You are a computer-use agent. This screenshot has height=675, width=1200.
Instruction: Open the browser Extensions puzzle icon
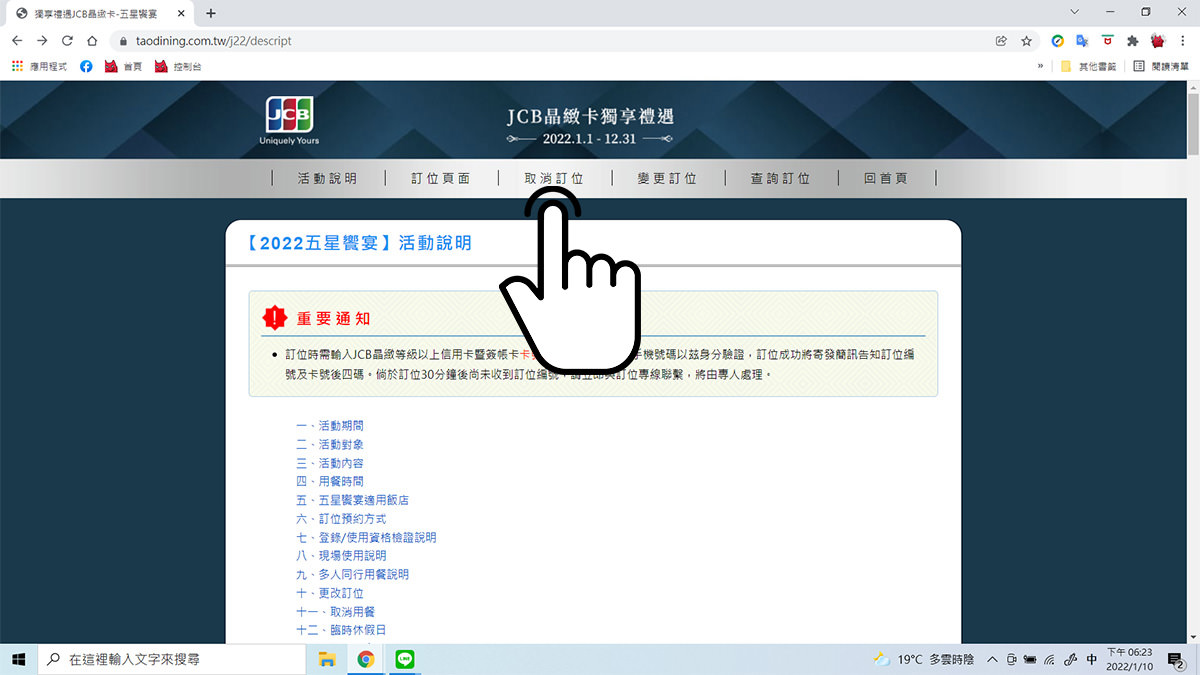(1132, 41)
